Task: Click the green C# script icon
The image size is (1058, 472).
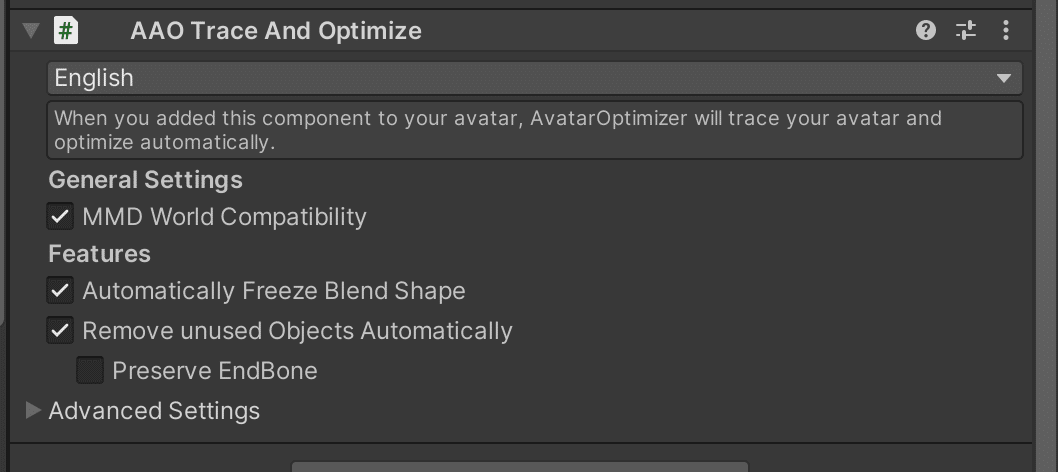Action: click(x=65, y=31)
